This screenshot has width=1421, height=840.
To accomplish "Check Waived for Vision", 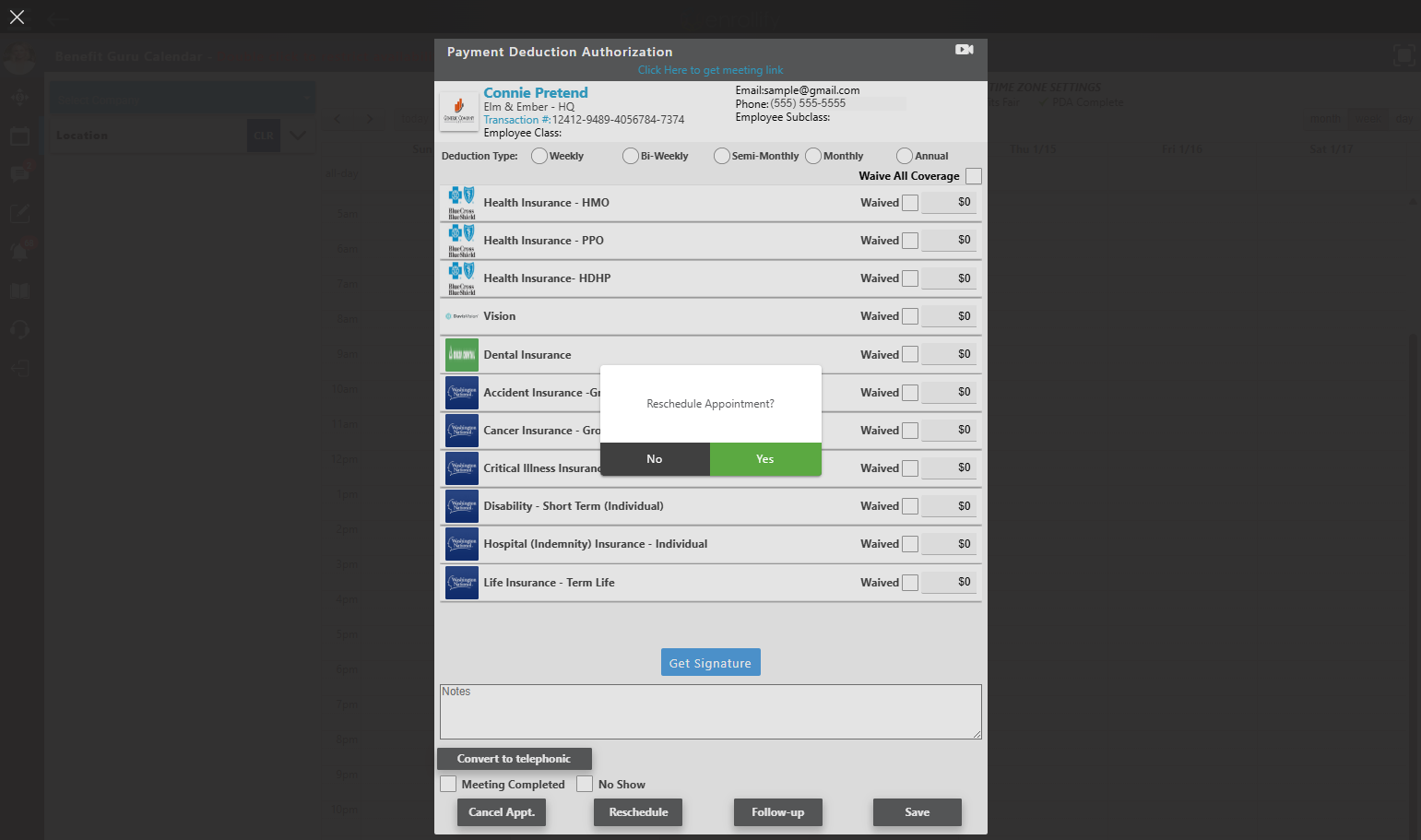I will [910, 316].
